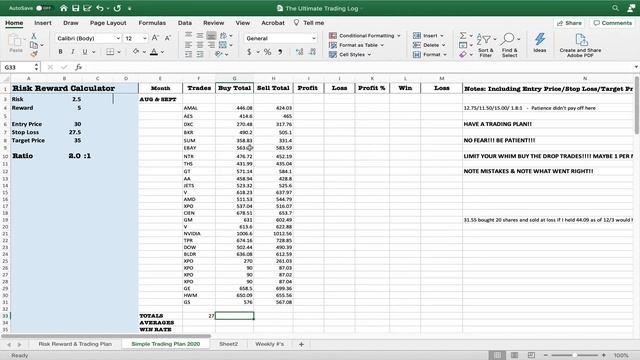Click the Copy icon
Image resolution: width=640 pixels, height=360 pixels.
tap(34, 45)
